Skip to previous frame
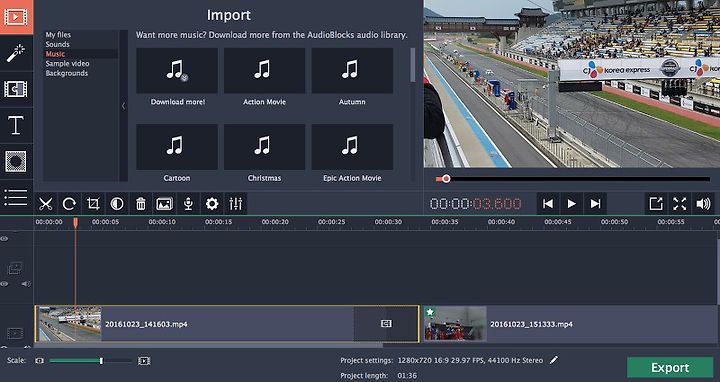Screen dimensions: 720x382 pos(548,204)
